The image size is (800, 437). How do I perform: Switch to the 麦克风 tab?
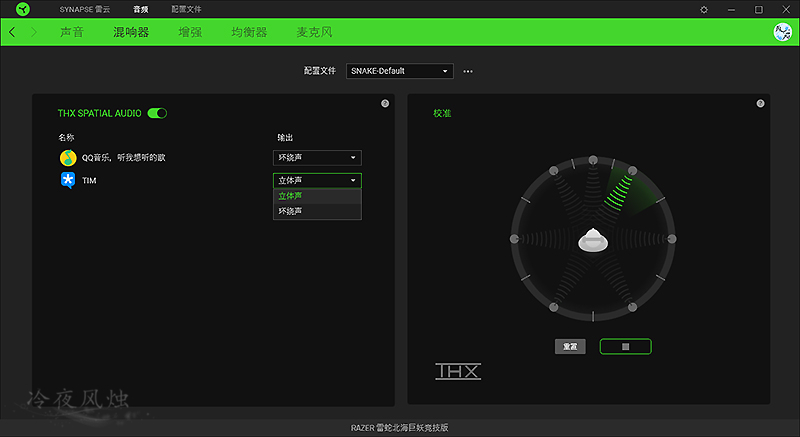[314, 32]
